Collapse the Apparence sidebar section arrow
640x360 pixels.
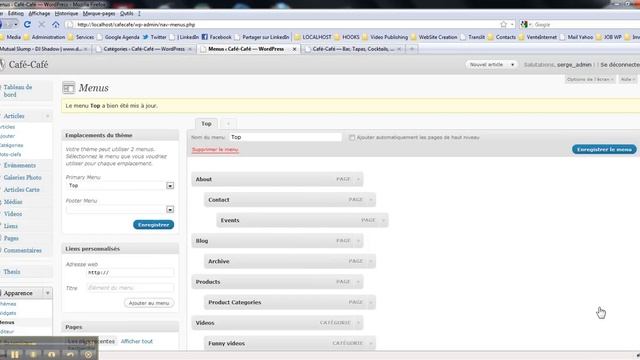47,293
